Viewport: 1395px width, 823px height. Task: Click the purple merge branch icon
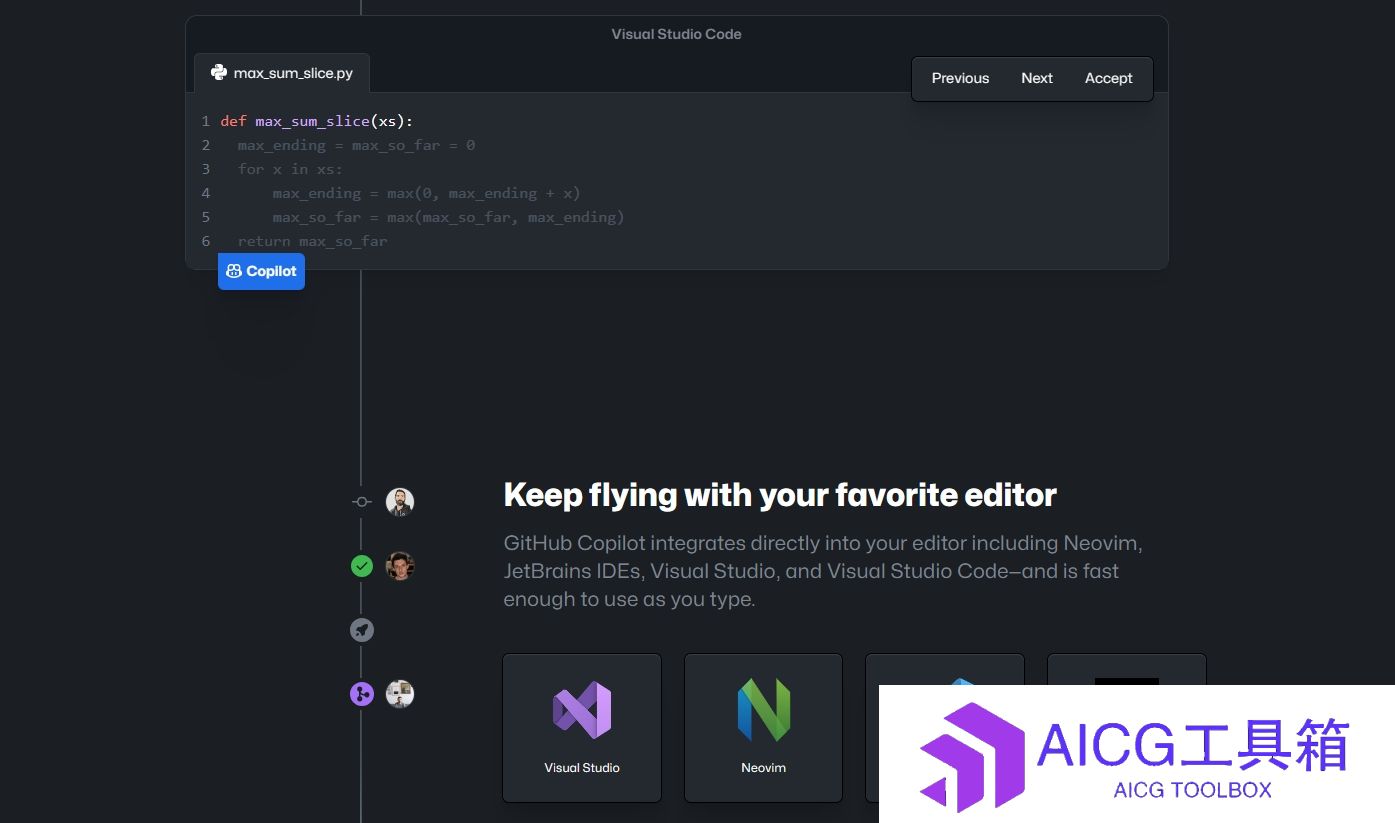(362, 694)
